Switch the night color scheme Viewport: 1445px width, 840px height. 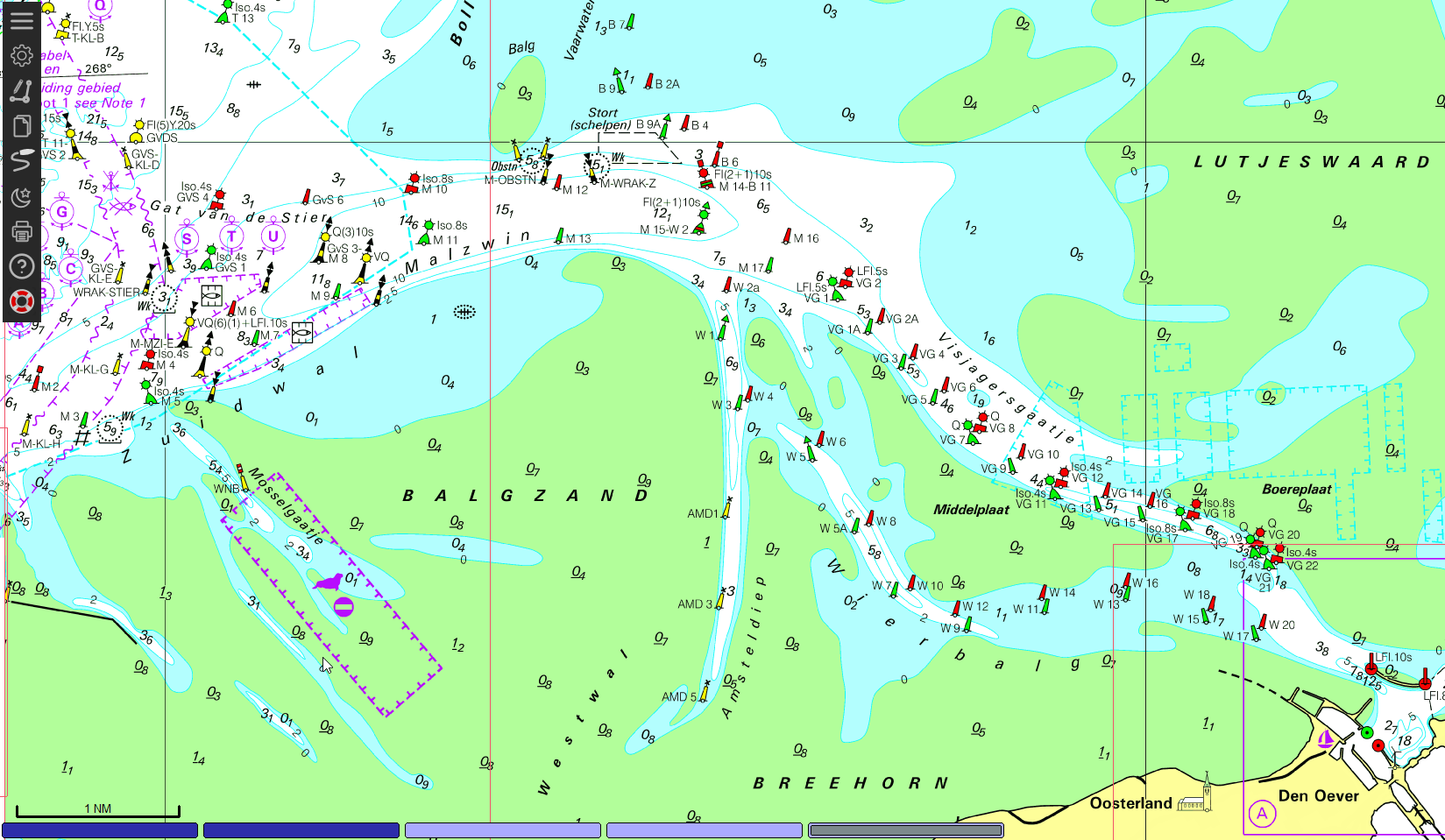pyautogui.click(x=21, y=197)
